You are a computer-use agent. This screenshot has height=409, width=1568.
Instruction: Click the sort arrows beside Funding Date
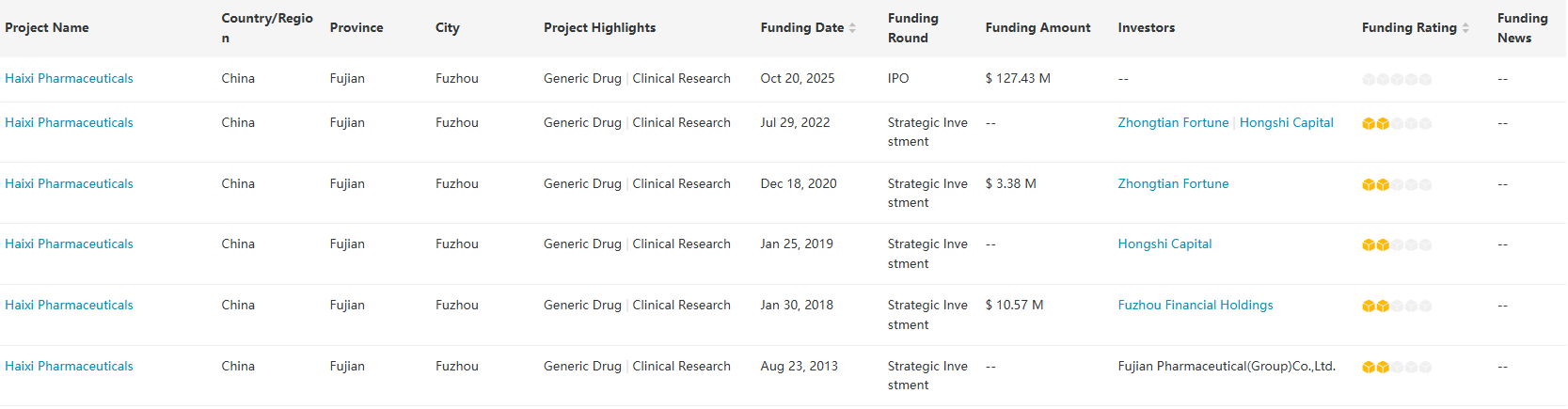tap(852, 28)
